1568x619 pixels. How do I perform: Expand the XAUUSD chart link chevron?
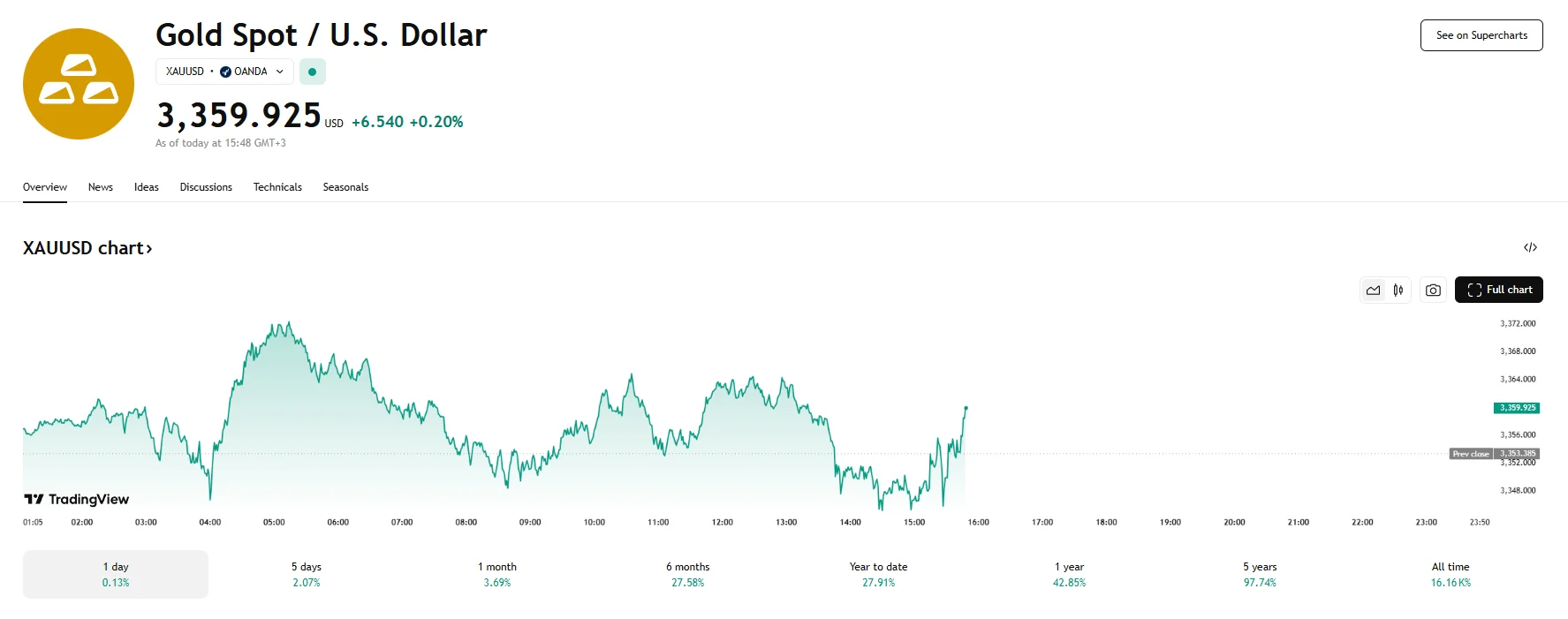tap(148, 248)
